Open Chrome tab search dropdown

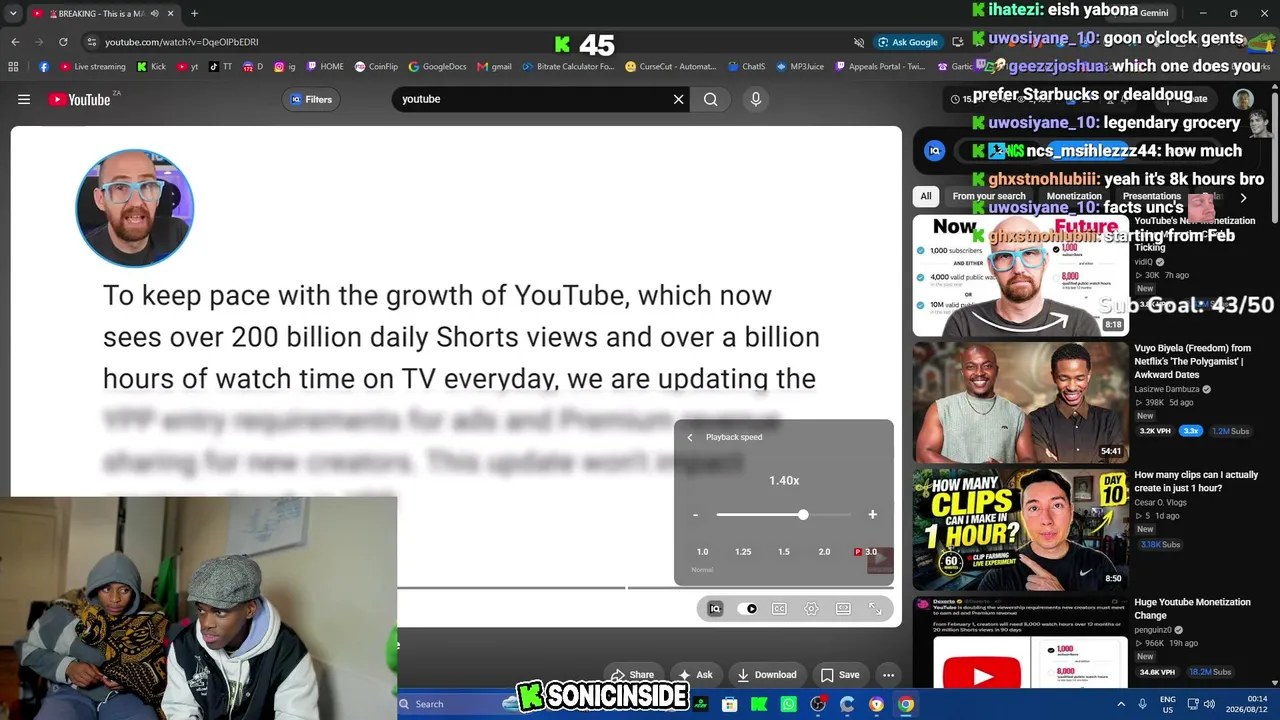(x=13, y=13)
